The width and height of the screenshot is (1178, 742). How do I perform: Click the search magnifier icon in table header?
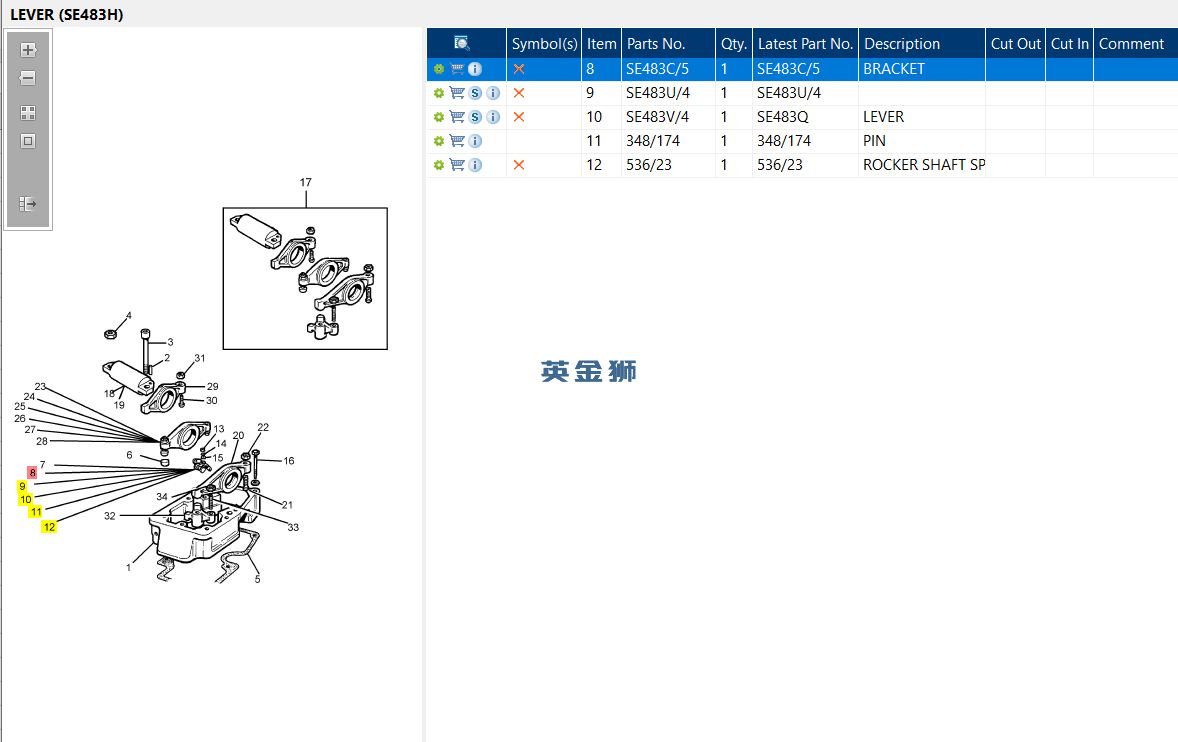click(x=462, y=44)
